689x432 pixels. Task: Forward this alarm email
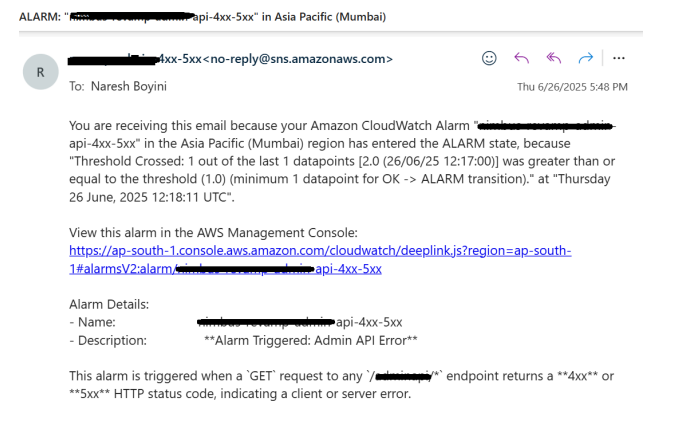[x=586, y=59]
